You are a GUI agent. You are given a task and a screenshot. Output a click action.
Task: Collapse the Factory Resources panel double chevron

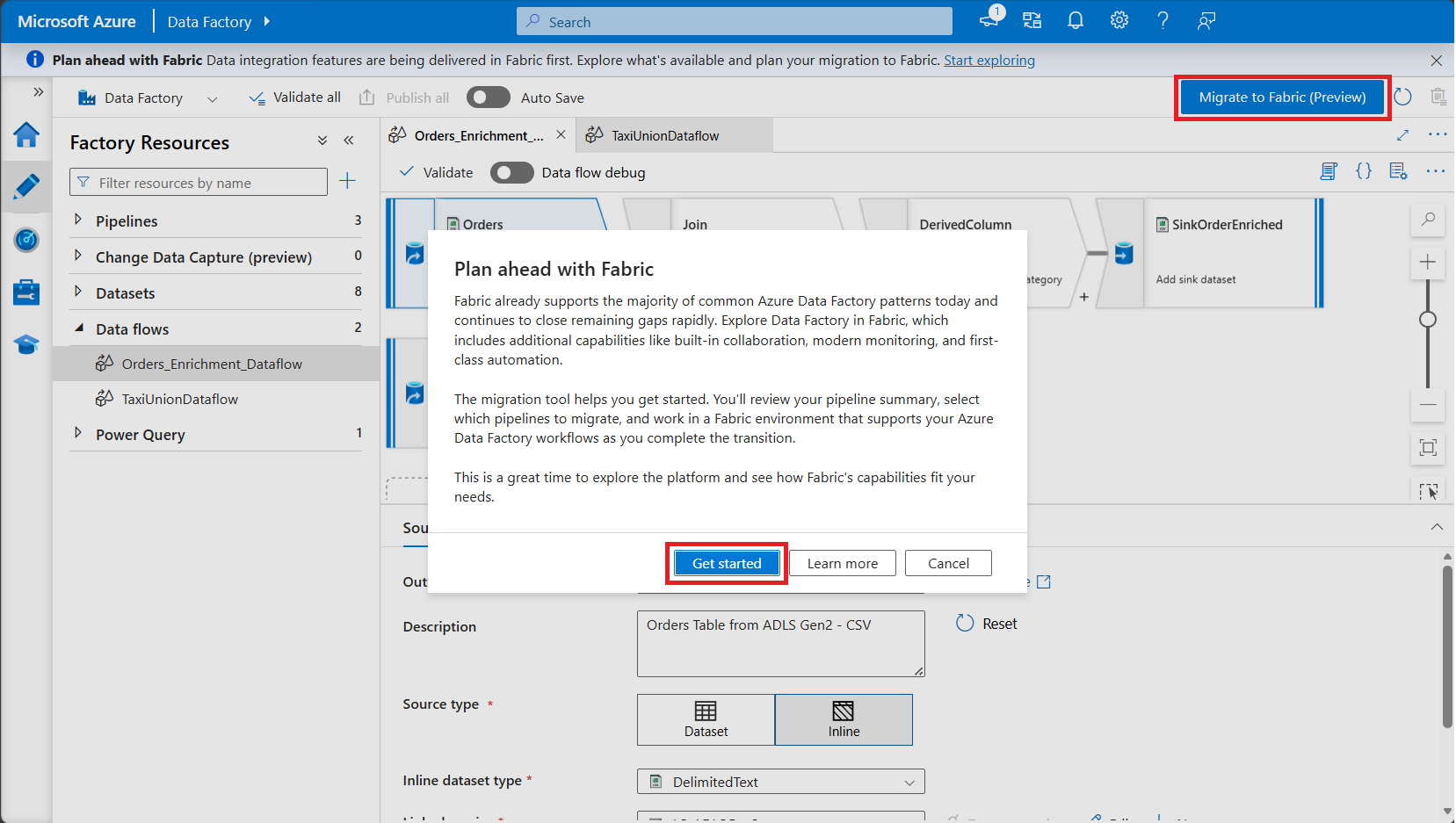349,141
